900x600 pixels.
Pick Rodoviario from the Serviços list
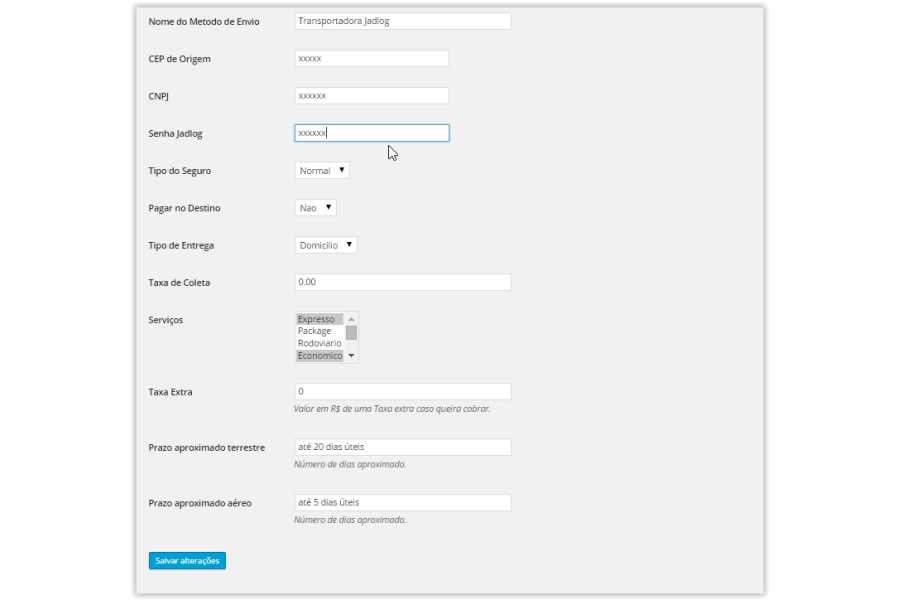(319, 343)
